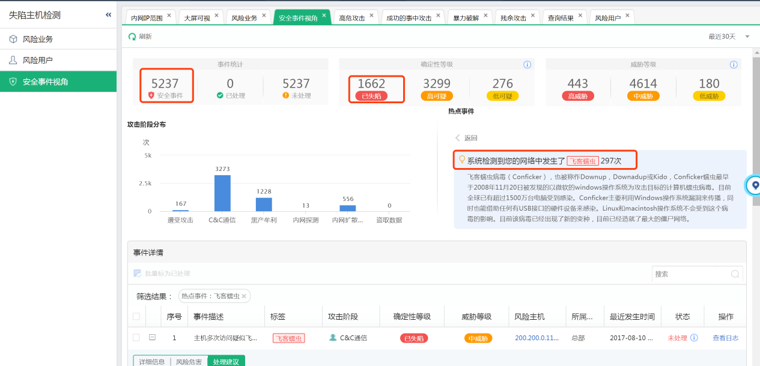Click the search magnifier icon

point(736,274)
